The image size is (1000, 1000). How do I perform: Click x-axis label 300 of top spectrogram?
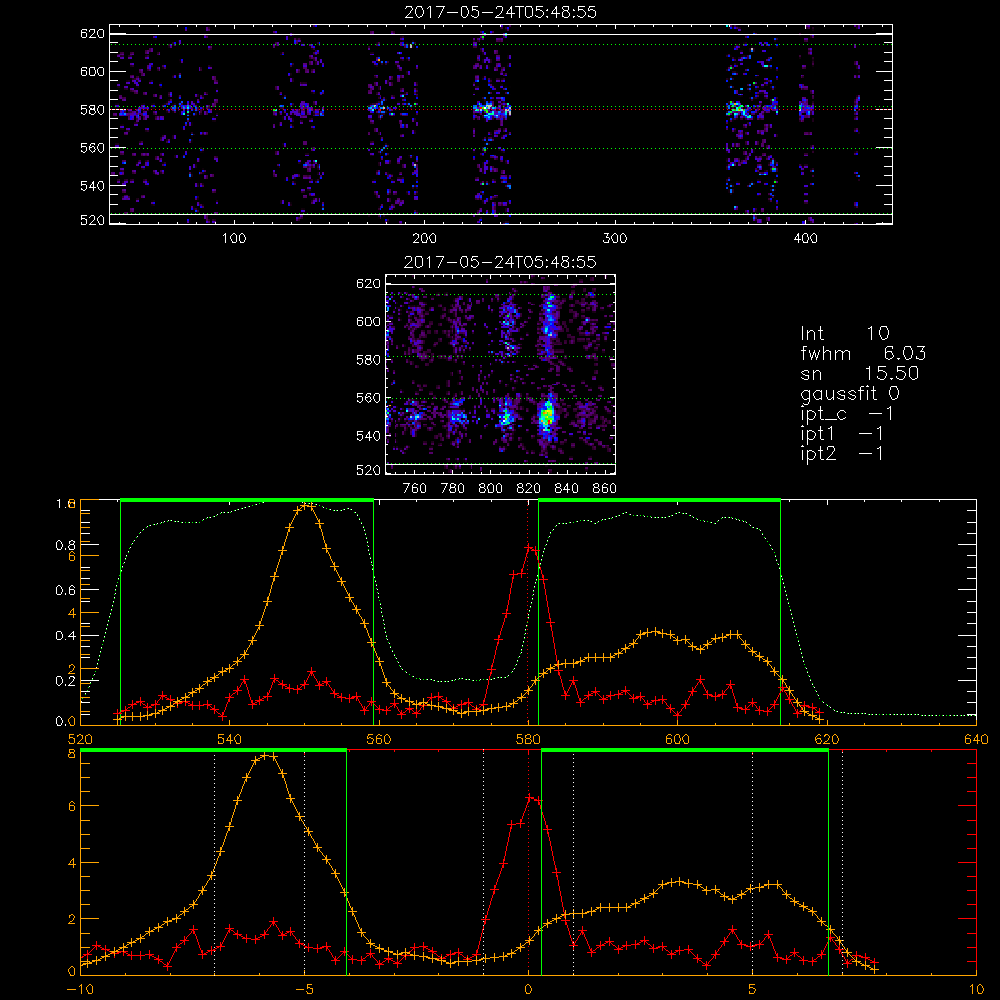[x=615, y=239]
